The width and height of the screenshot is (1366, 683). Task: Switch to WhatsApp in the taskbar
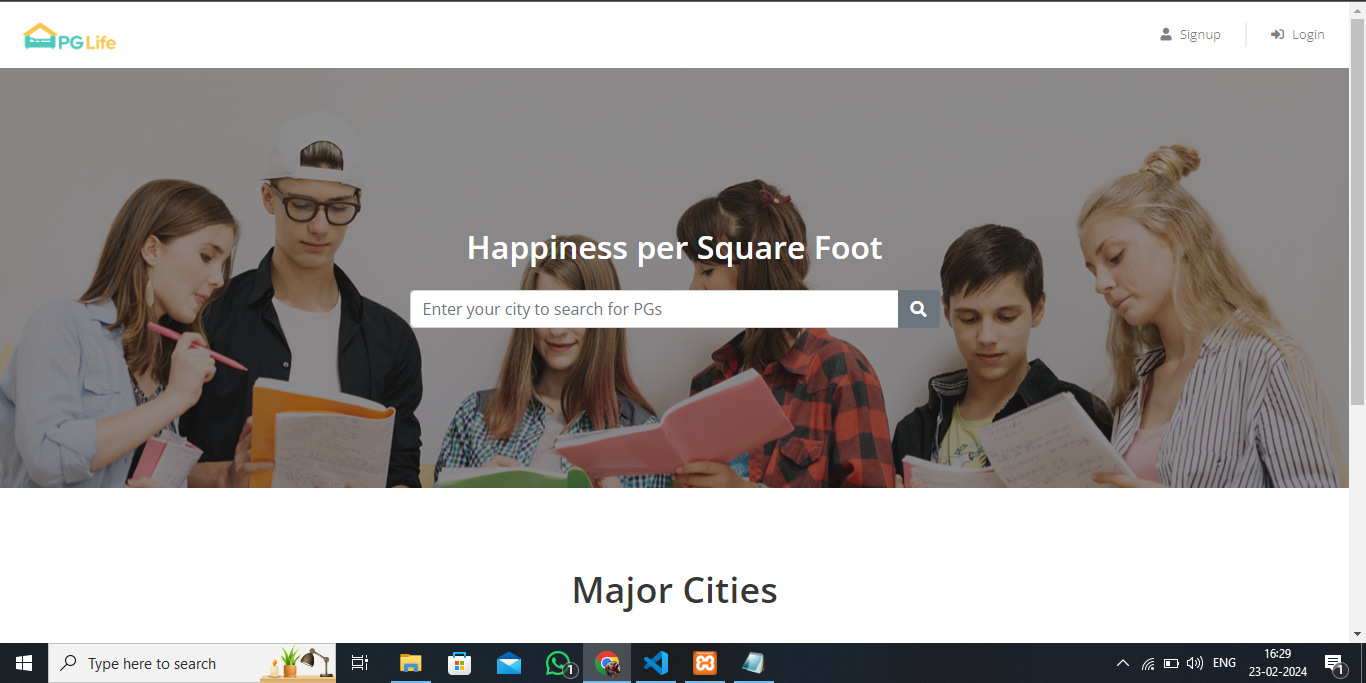coord(558,663)
